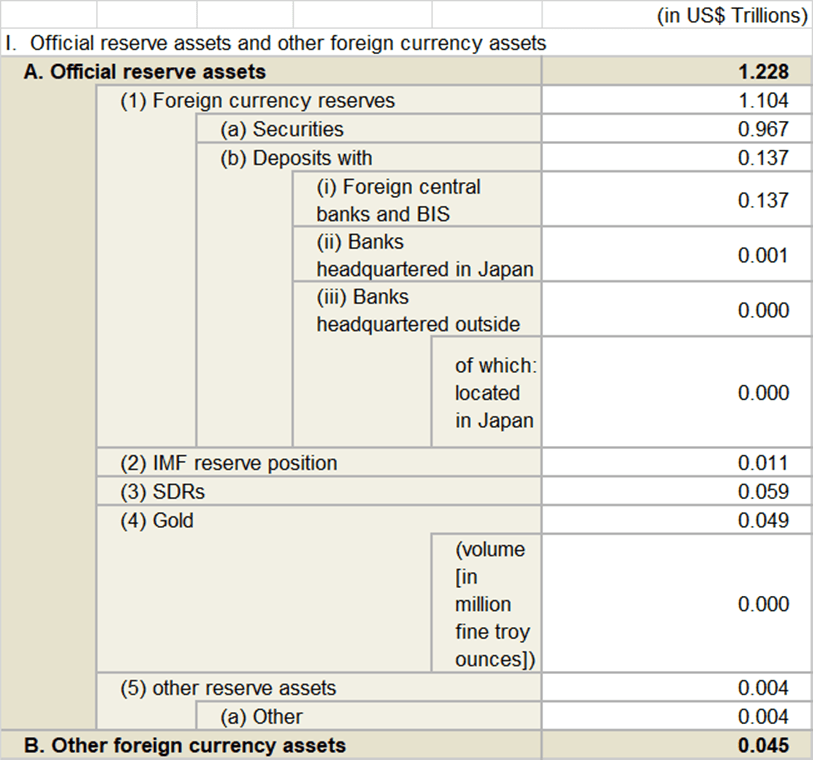Click the 0.059 SDRs value

tap(763, 492)
